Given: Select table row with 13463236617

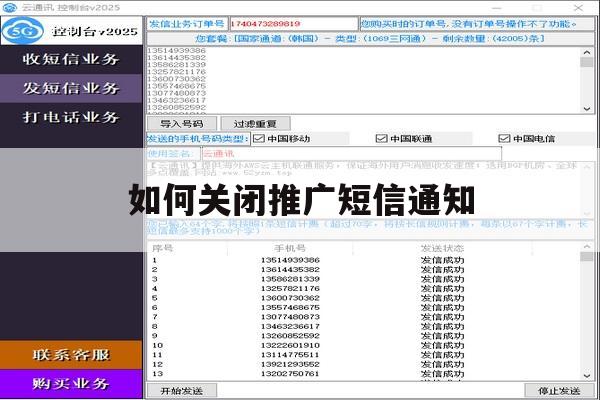Looking at the screenshot, I should click(364, 327).
